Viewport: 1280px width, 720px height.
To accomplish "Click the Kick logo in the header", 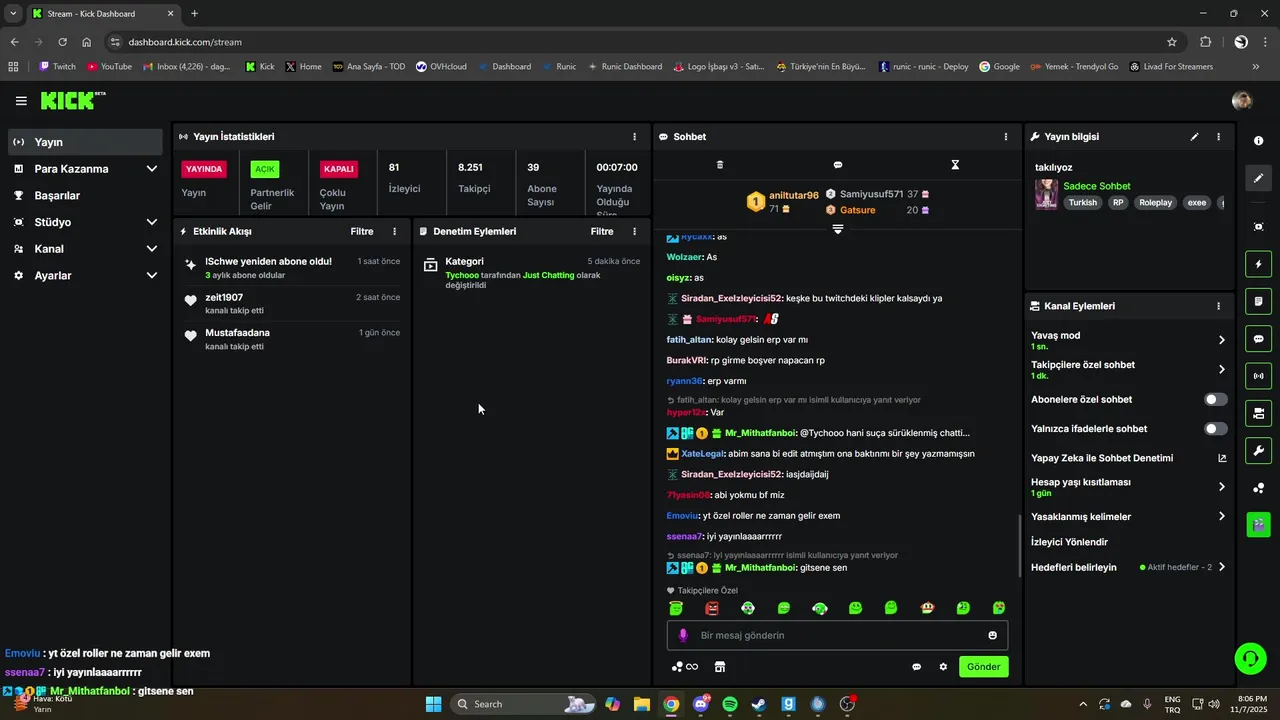I will coord(72,100).
